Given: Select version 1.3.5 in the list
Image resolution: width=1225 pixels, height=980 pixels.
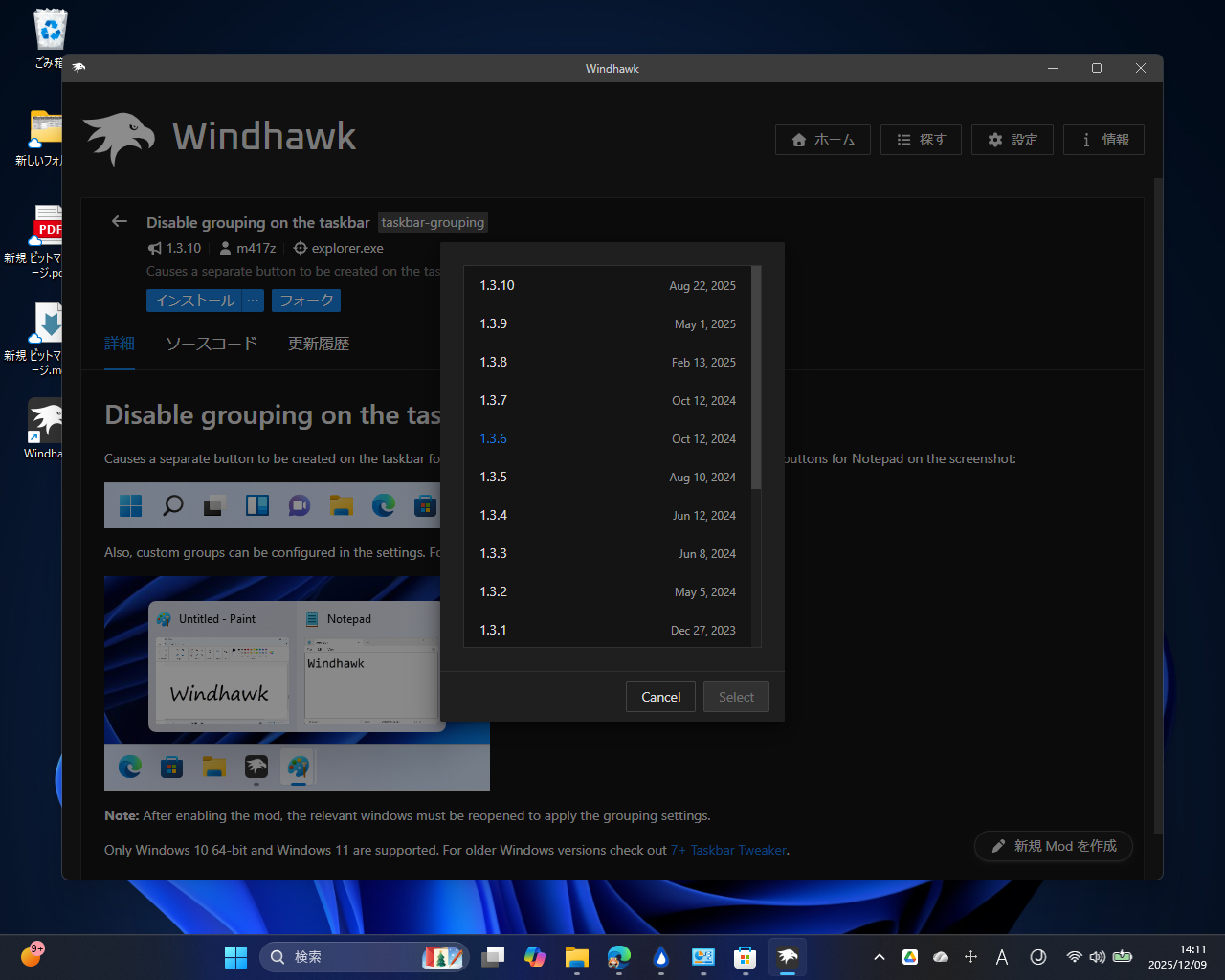Looking at the screenshot, I should click(x=608, y=477).
